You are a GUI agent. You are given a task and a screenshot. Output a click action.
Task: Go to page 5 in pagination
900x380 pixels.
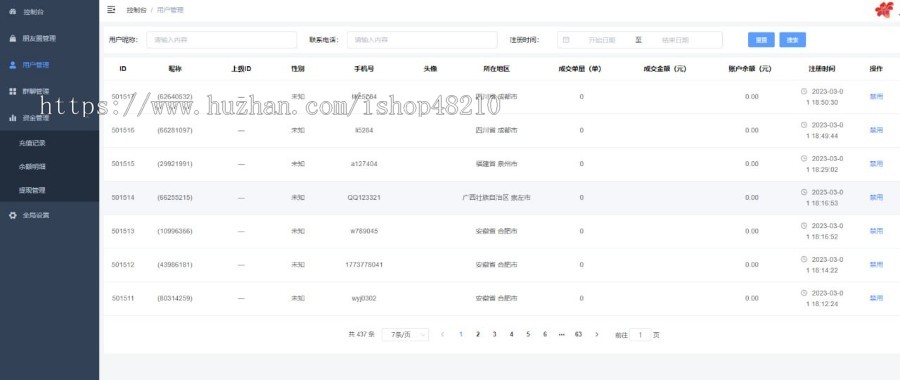(528, 334)
